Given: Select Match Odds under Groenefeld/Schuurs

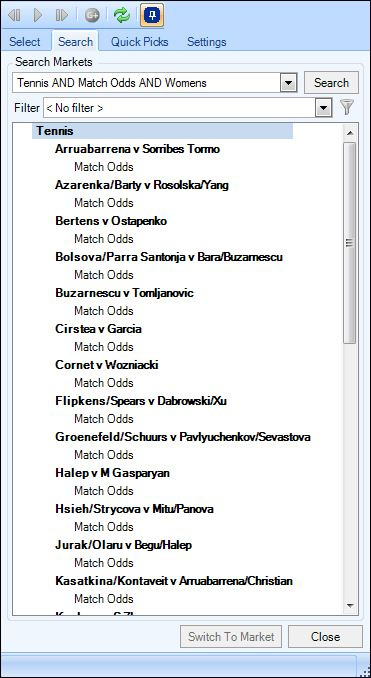Looking at the screenshot, I should pos(104,455).
